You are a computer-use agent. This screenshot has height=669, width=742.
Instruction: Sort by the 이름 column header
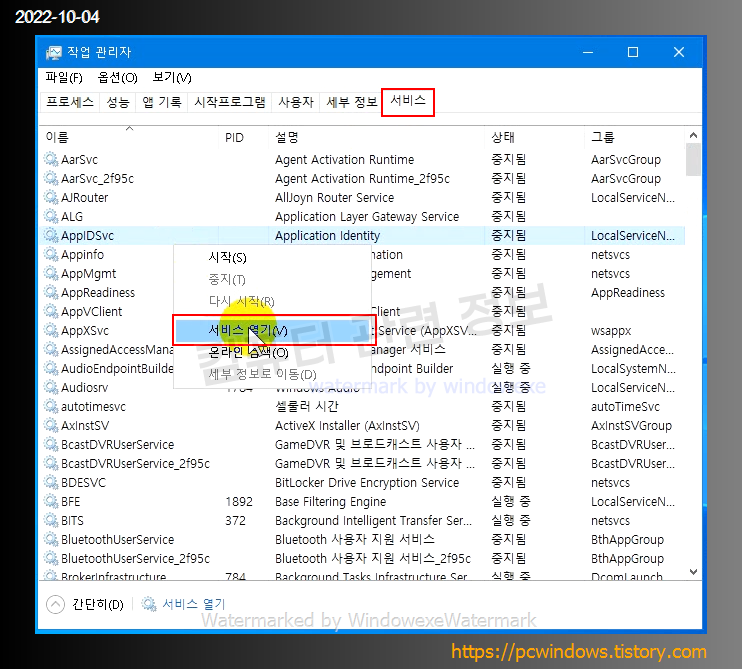(129, 137)
